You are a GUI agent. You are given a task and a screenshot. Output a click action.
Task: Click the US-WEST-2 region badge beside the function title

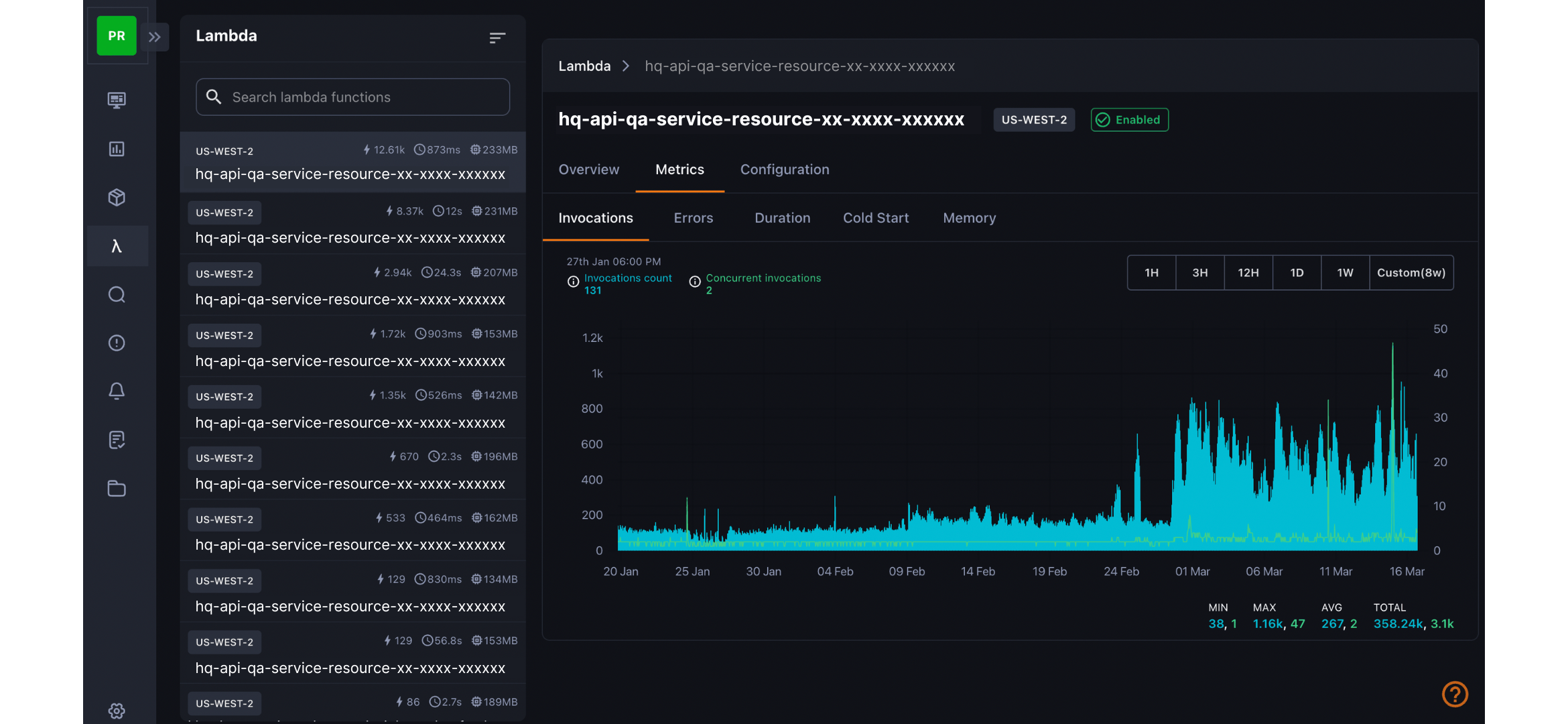[1034, 120]
